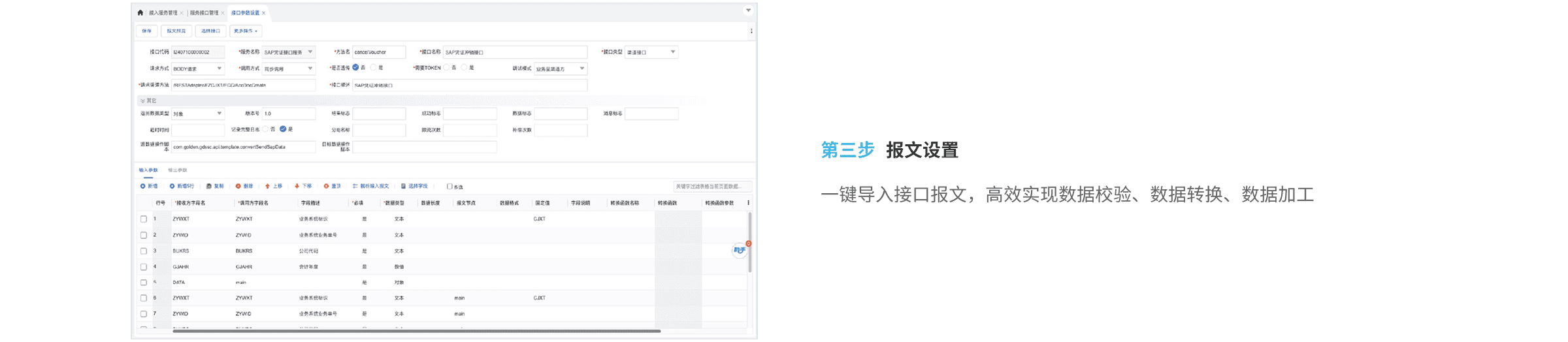Click the red 删除 delete icon
1568x342 pixels.
pos(238,187)
